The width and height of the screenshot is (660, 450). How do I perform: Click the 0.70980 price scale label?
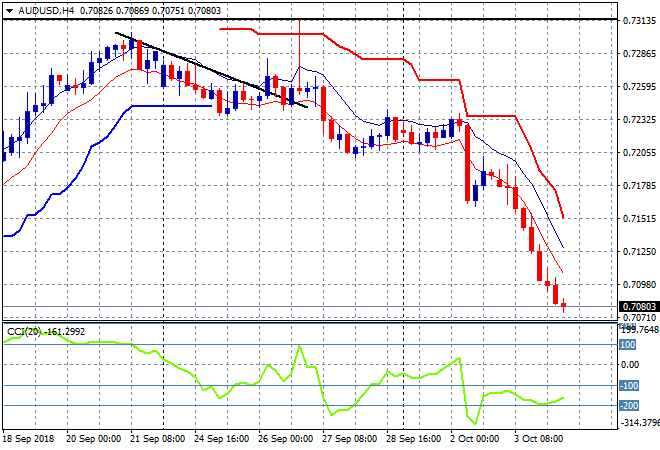[x=639, y=285]
